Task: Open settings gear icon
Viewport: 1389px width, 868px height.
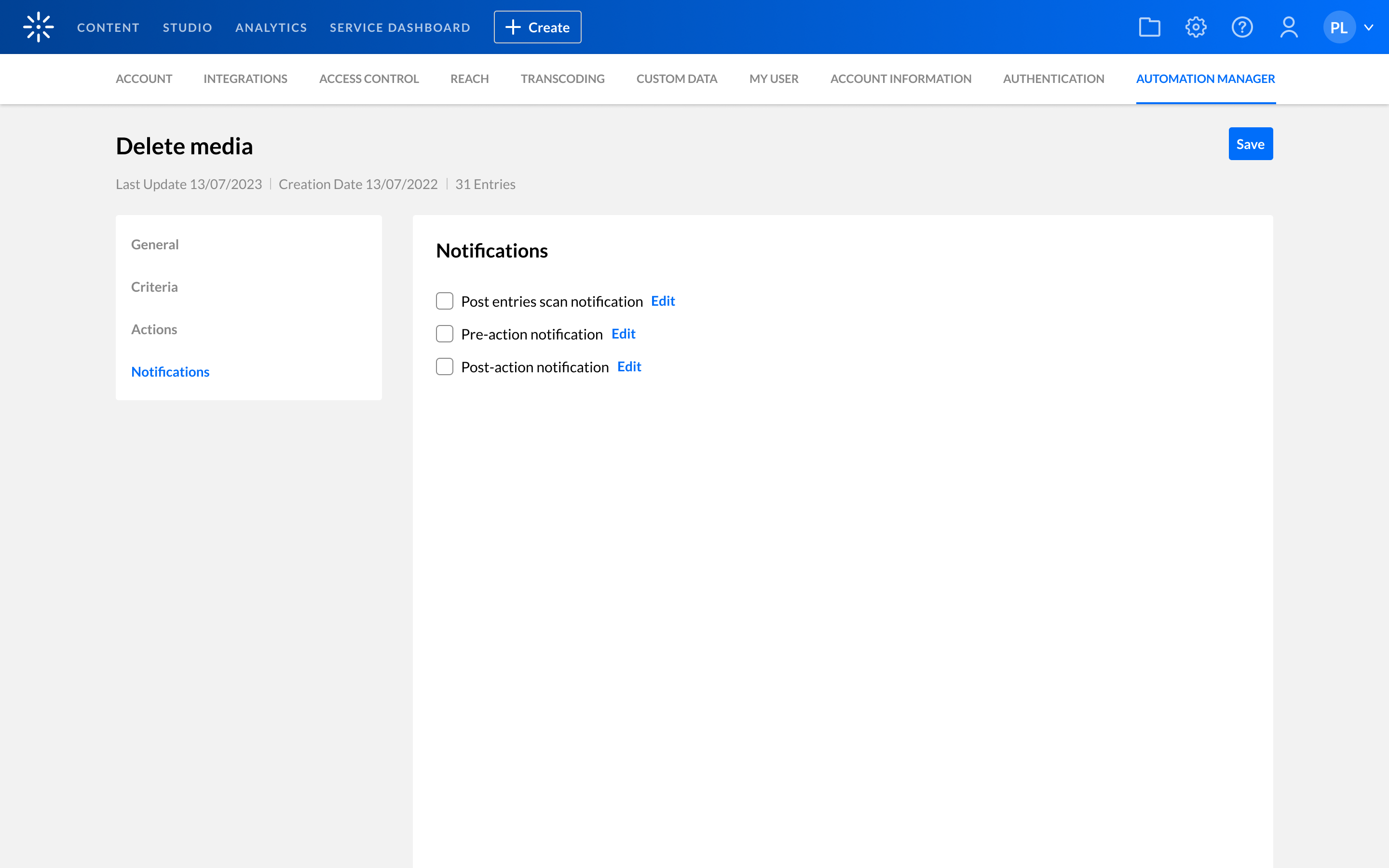Action: [x=1196, y=27]
